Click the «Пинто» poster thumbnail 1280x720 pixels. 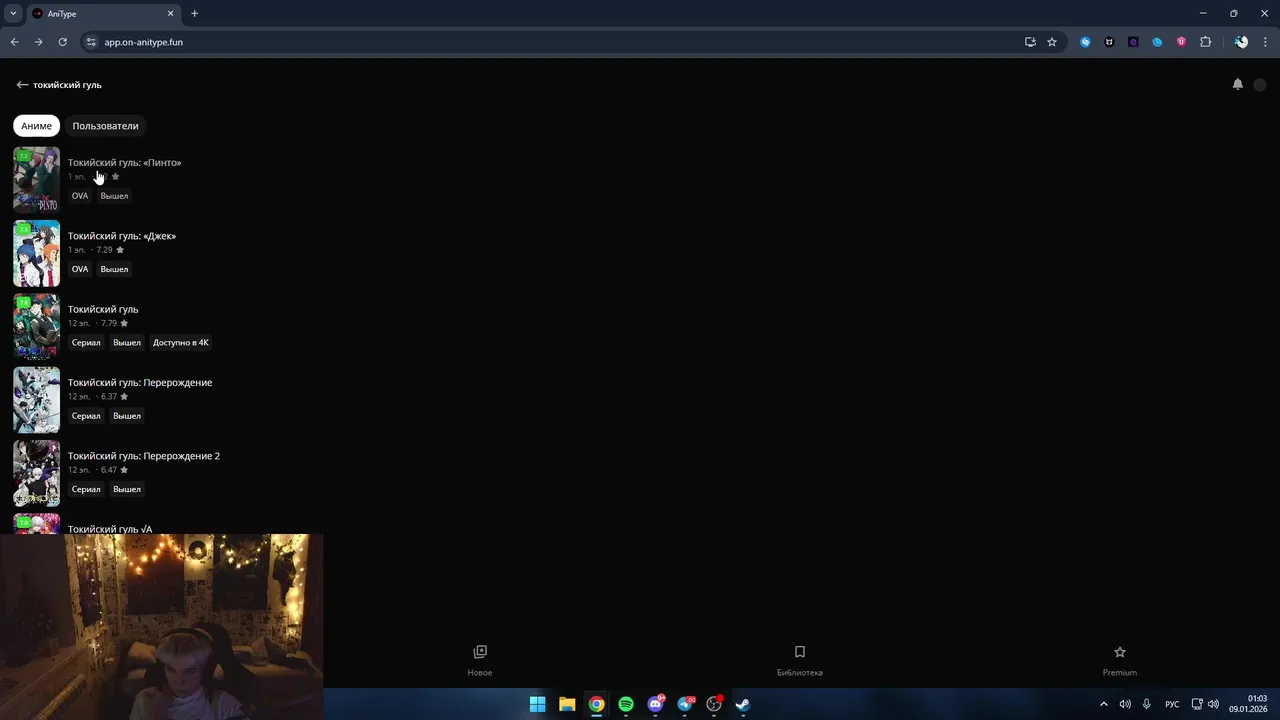click(36, 180)
